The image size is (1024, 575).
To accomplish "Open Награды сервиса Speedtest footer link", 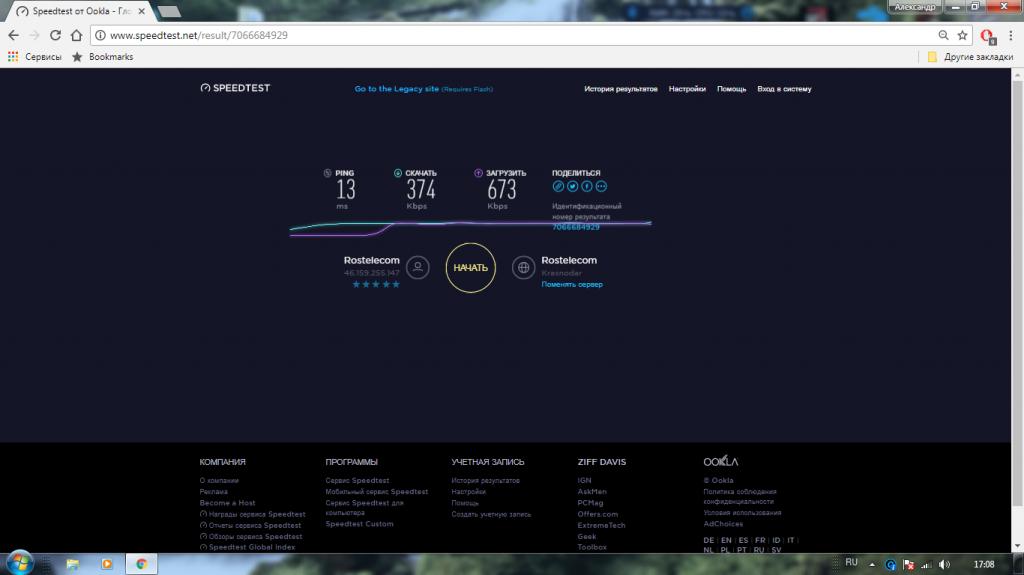I will click(253, 514).
